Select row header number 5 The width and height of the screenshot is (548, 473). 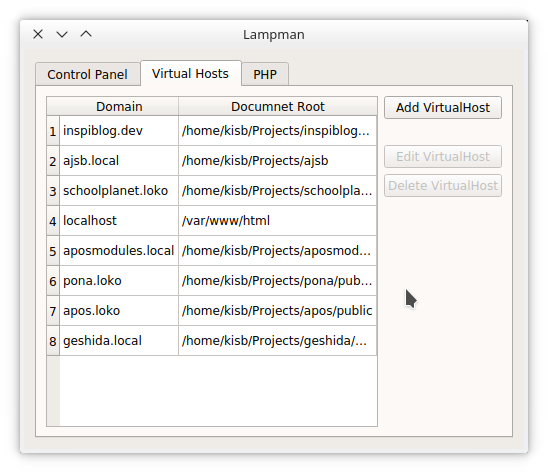point(53,251)
